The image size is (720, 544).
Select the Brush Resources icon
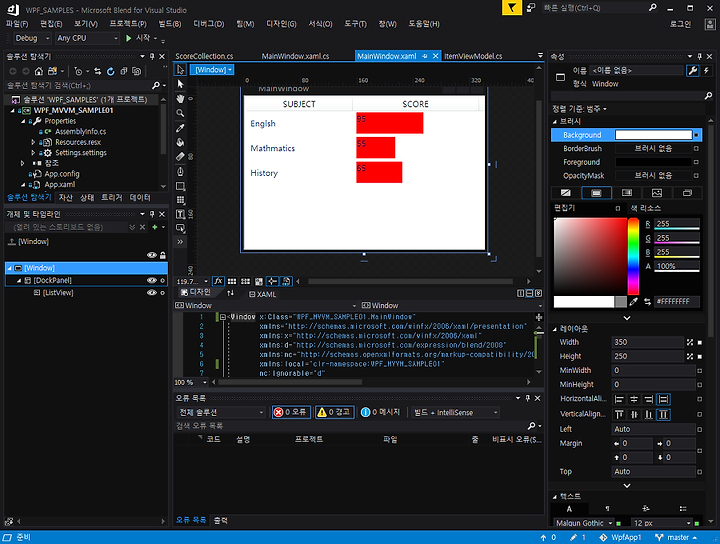point(687,193)
